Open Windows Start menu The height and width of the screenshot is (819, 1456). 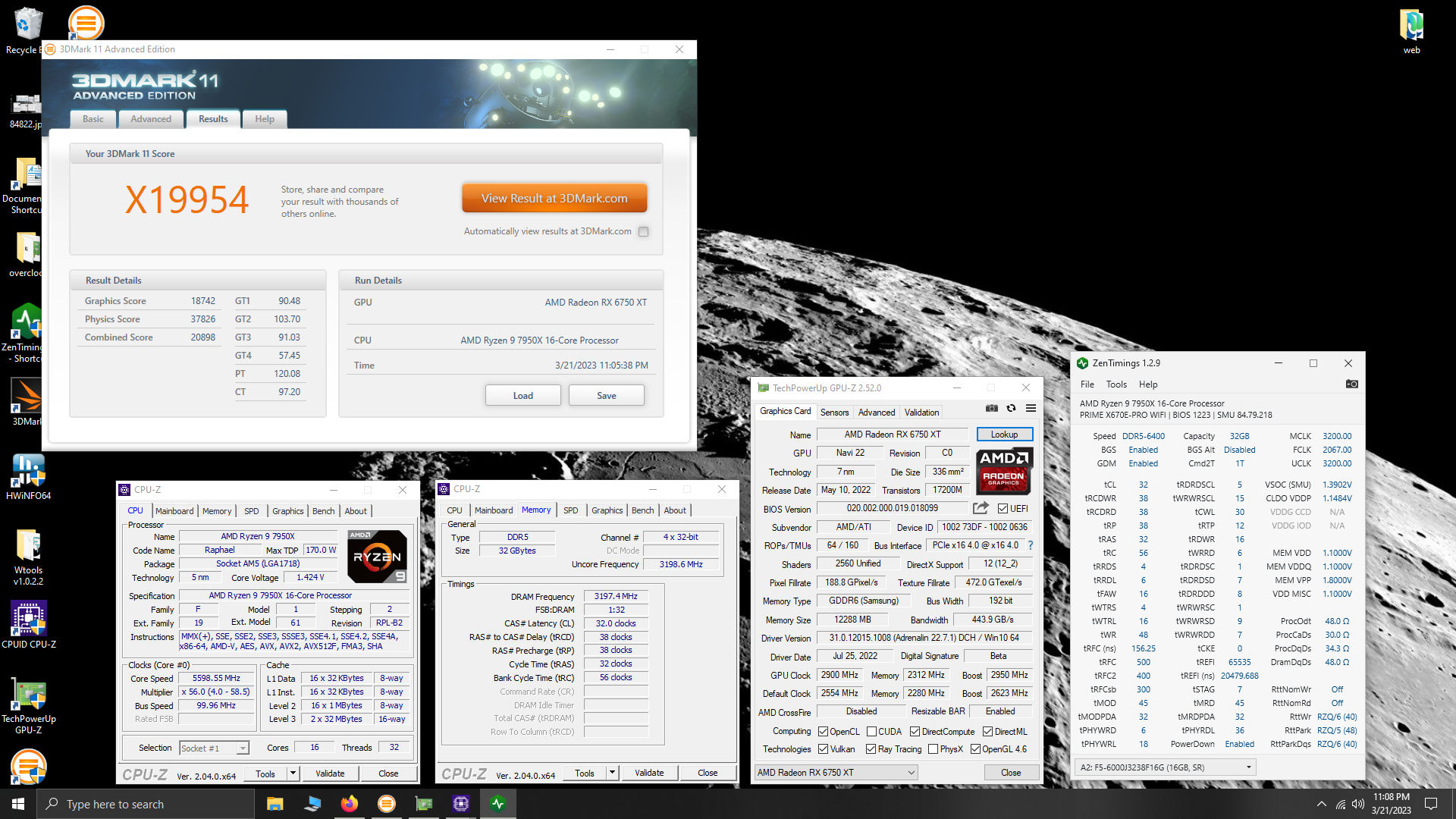point(18,804)
